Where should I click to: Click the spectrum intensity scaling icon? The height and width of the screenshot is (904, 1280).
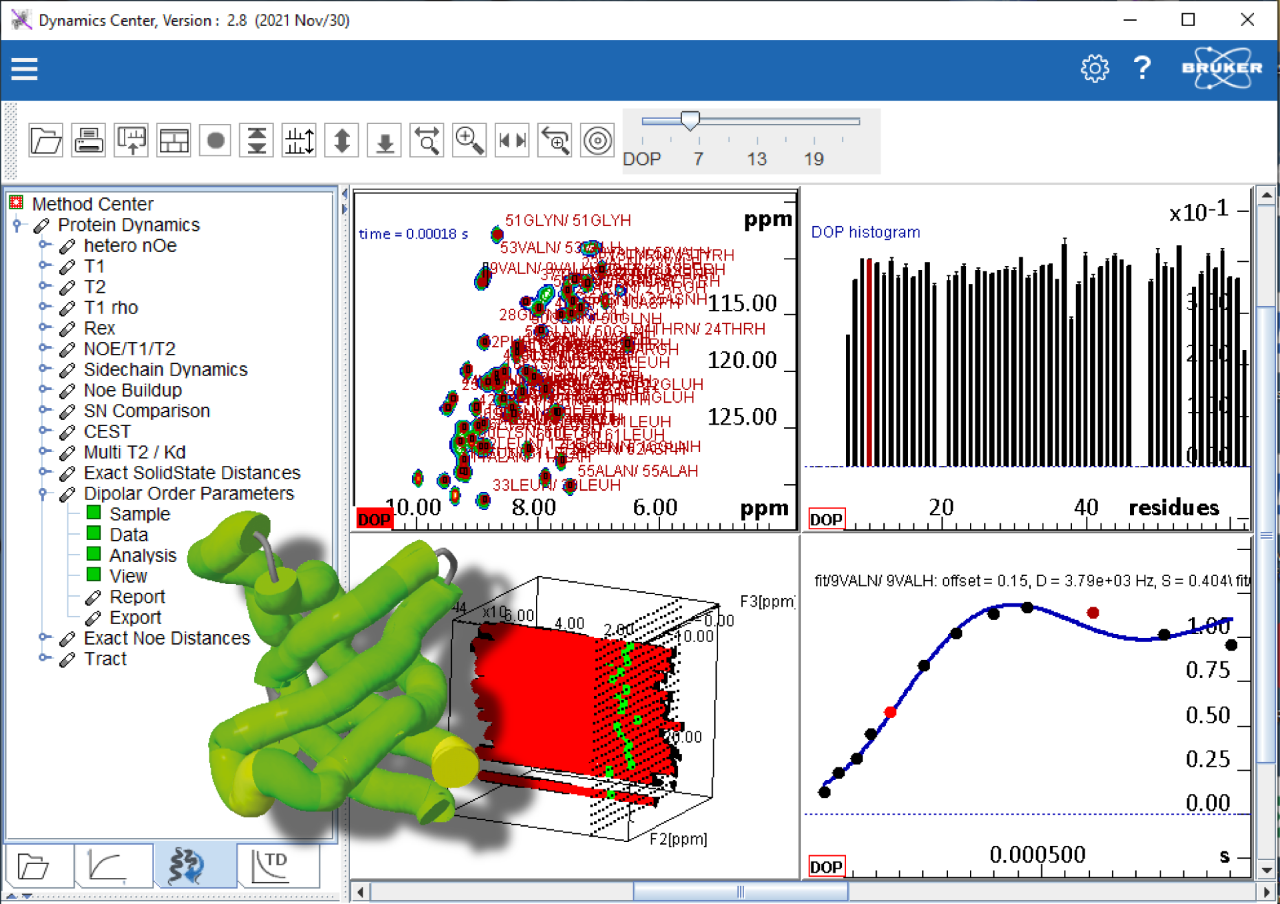299,140
